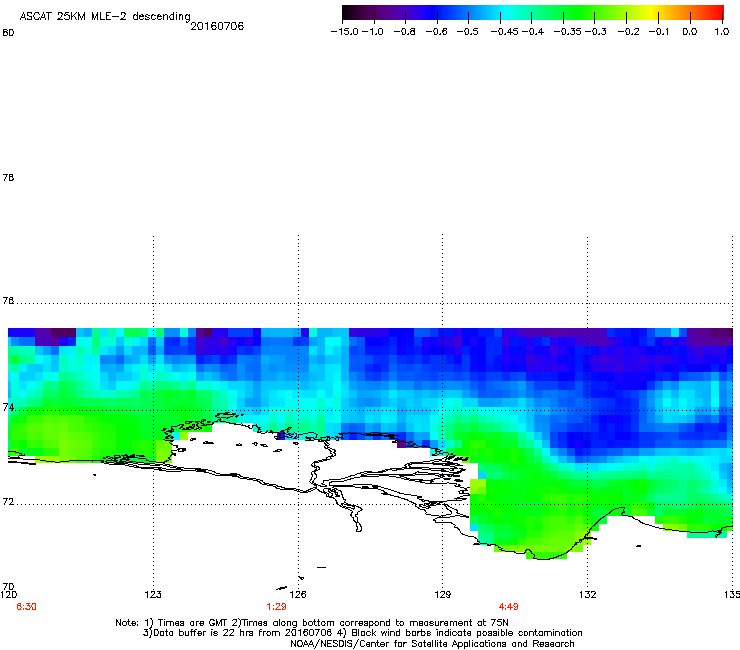Image resolution: width=740 pixels, height=650 pixels.
Task: Click the -15.0 colorbar label
Action: click(345, 32)
